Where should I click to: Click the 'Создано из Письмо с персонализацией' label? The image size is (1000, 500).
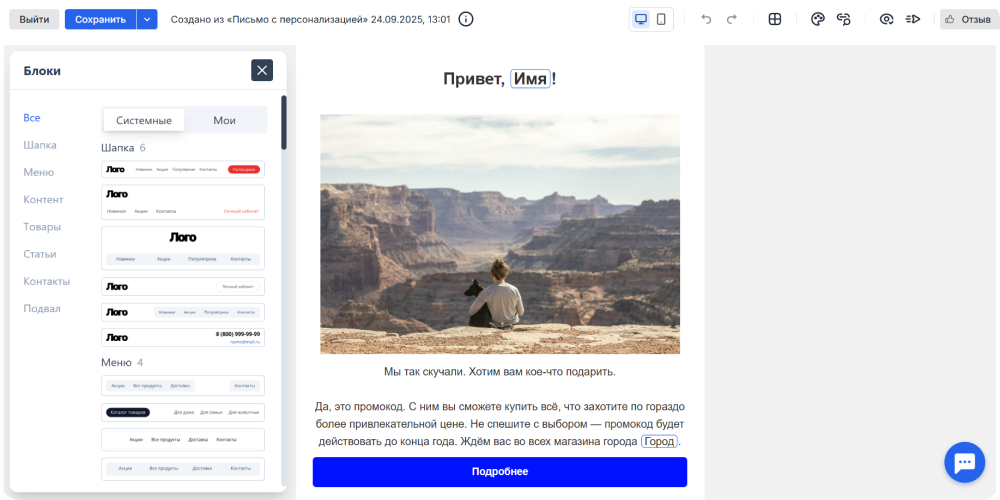(311, 19)
